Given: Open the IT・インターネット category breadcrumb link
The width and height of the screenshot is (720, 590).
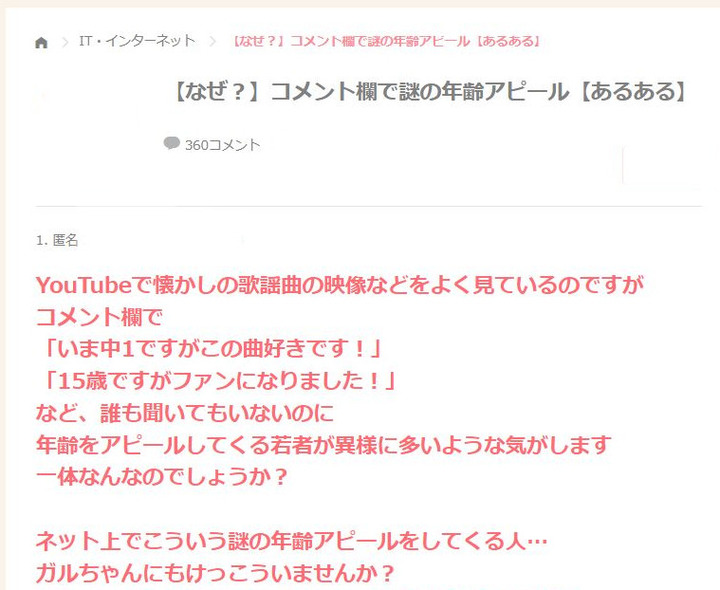Looking at the screenshot, I should coord(137,41).
